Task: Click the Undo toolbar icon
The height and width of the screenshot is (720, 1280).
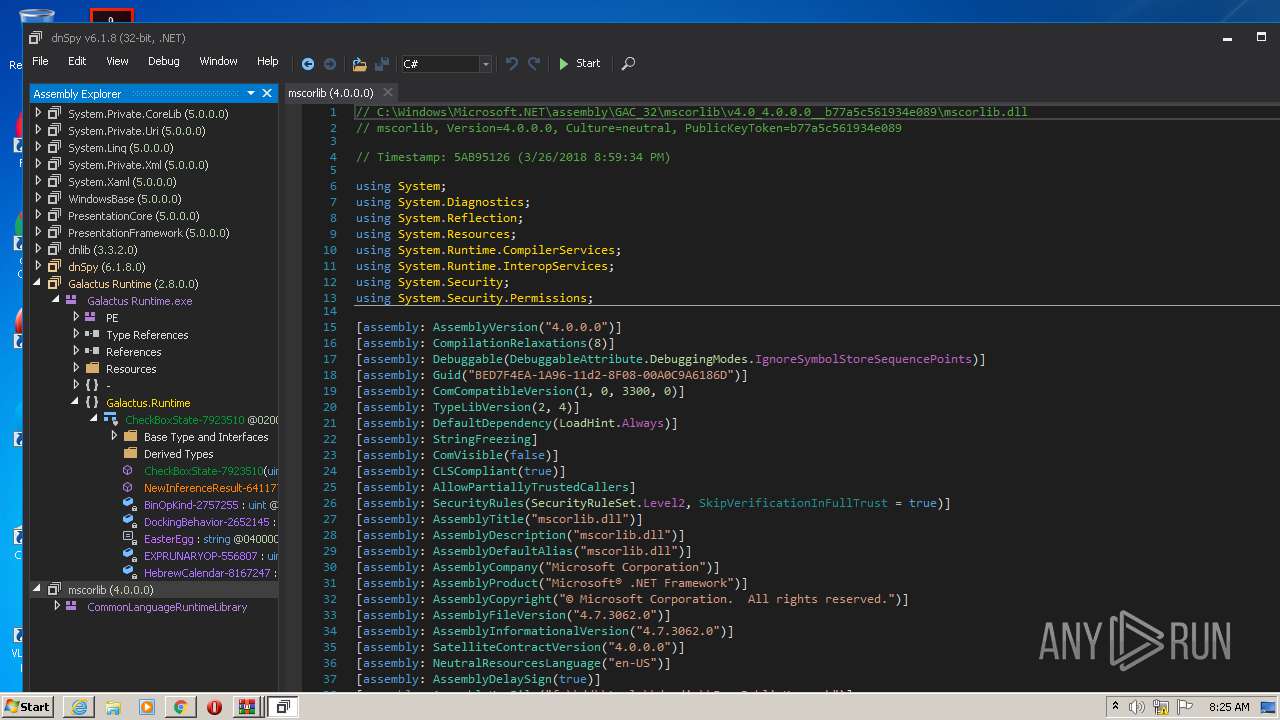Action: point(512,63)
